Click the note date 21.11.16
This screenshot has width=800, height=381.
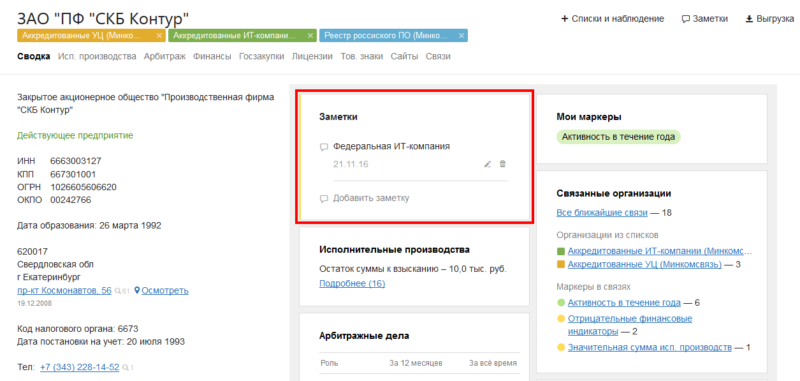[351, 164]
